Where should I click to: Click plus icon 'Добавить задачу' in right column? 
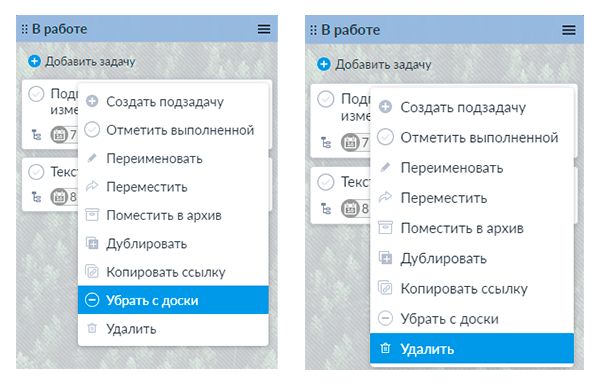click(323, 64)
